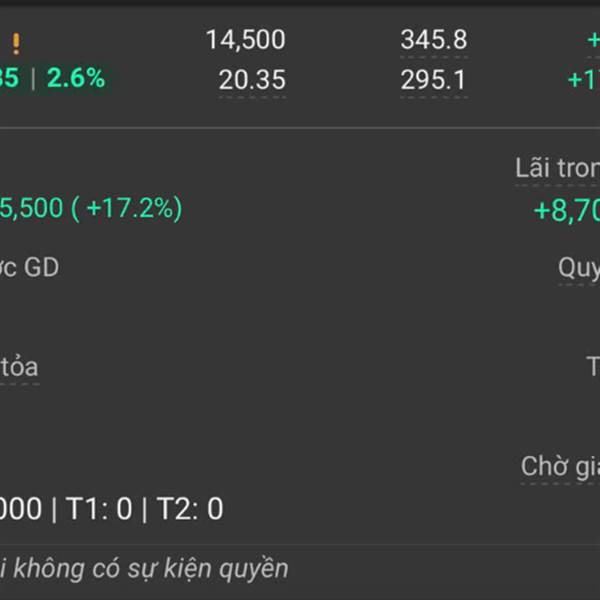
Task: Select the 'T1: 0' pending value
Action: tap(99, 509)
